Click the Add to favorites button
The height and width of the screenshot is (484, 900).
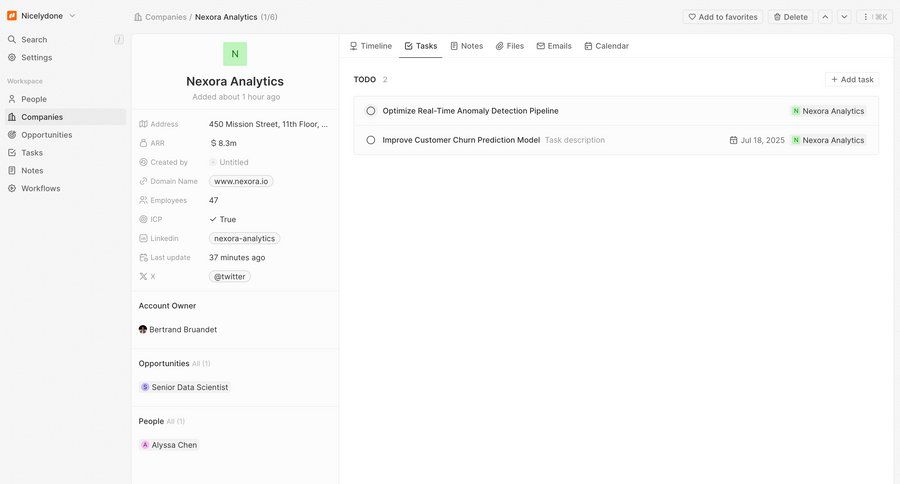coord(723,17)
